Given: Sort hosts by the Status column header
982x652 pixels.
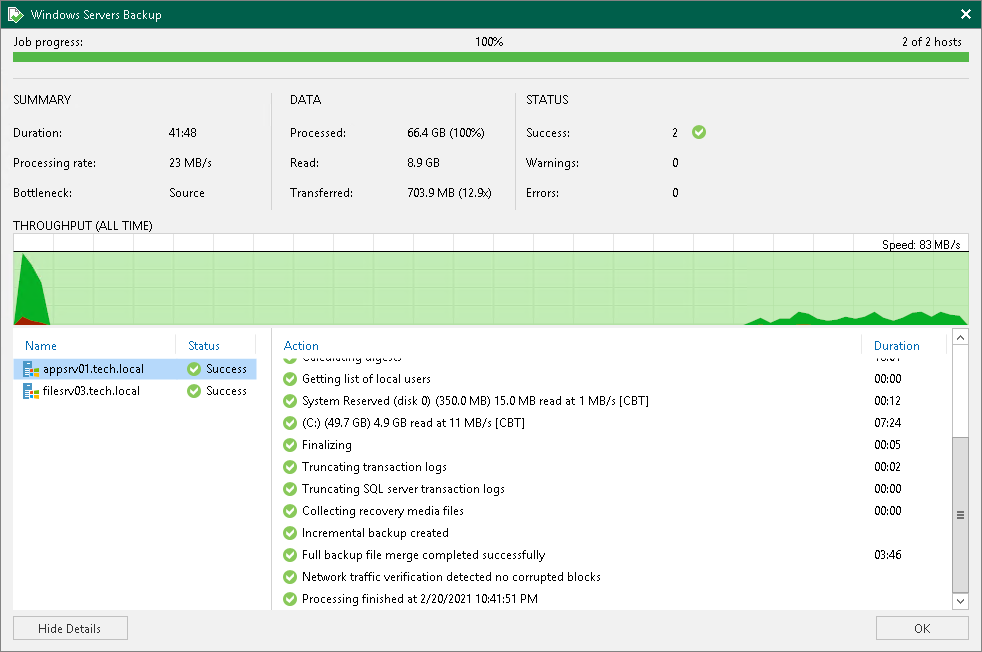Looking at the screenshot, I should coord(204,346).
